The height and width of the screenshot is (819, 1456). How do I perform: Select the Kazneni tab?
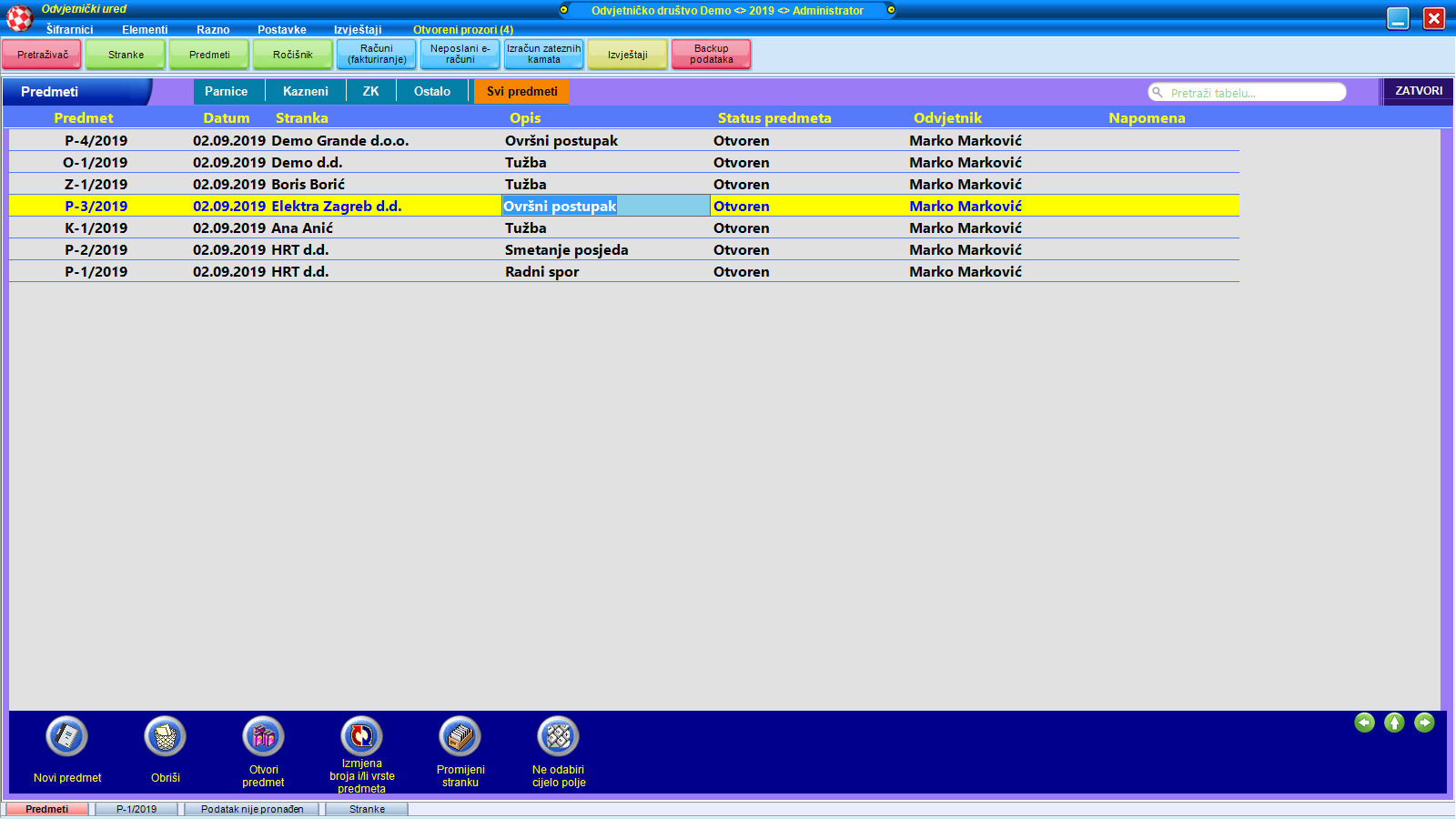click(305, 92)
